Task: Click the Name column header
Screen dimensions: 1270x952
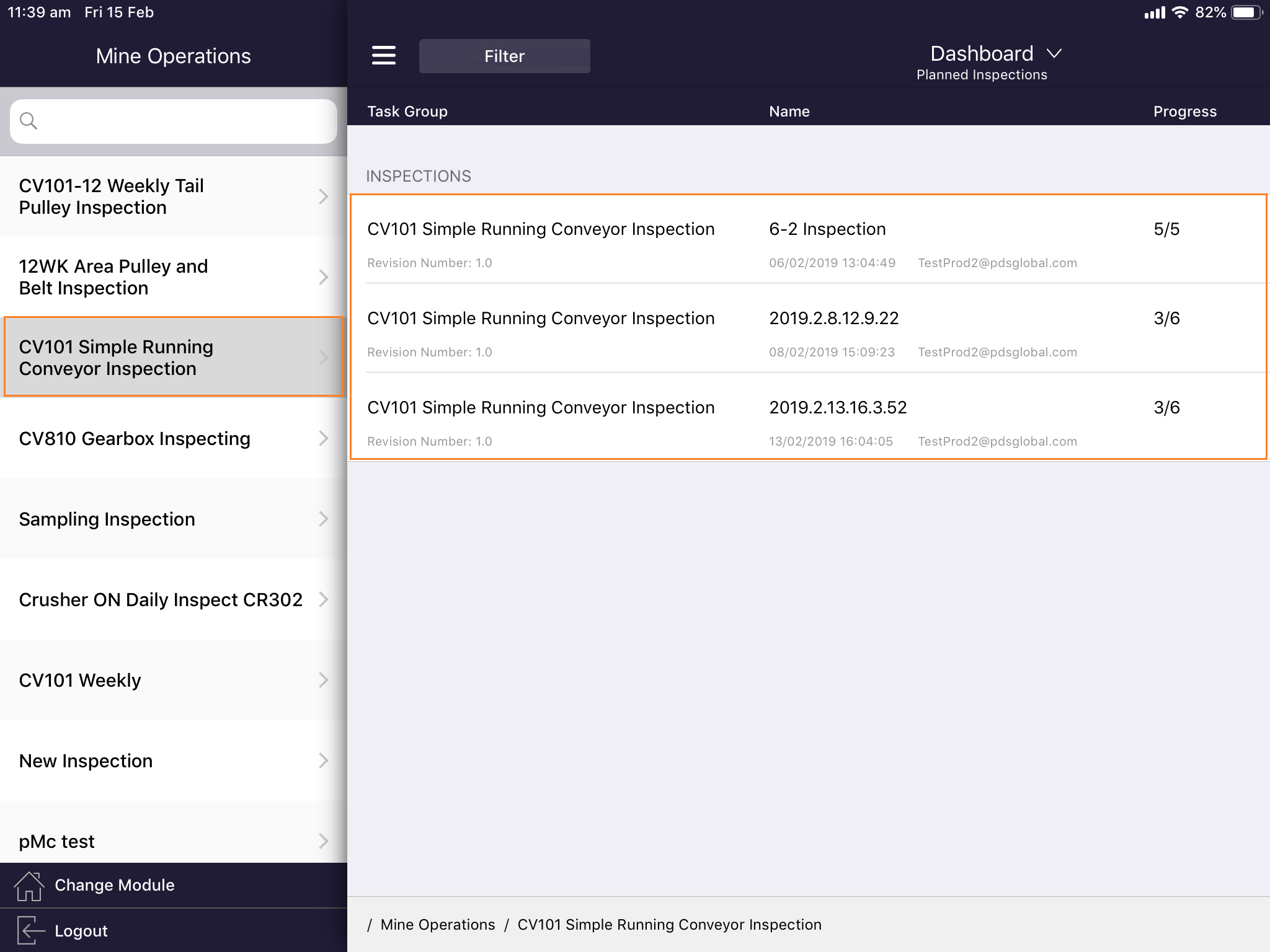Action: click(x=789, y=112)
